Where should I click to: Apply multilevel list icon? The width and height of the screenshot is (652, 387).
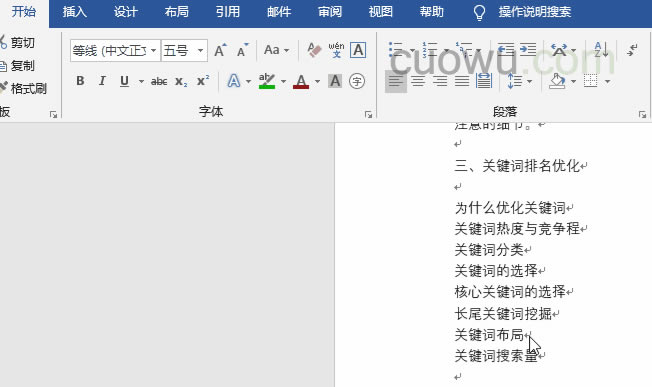coord(464,50)
